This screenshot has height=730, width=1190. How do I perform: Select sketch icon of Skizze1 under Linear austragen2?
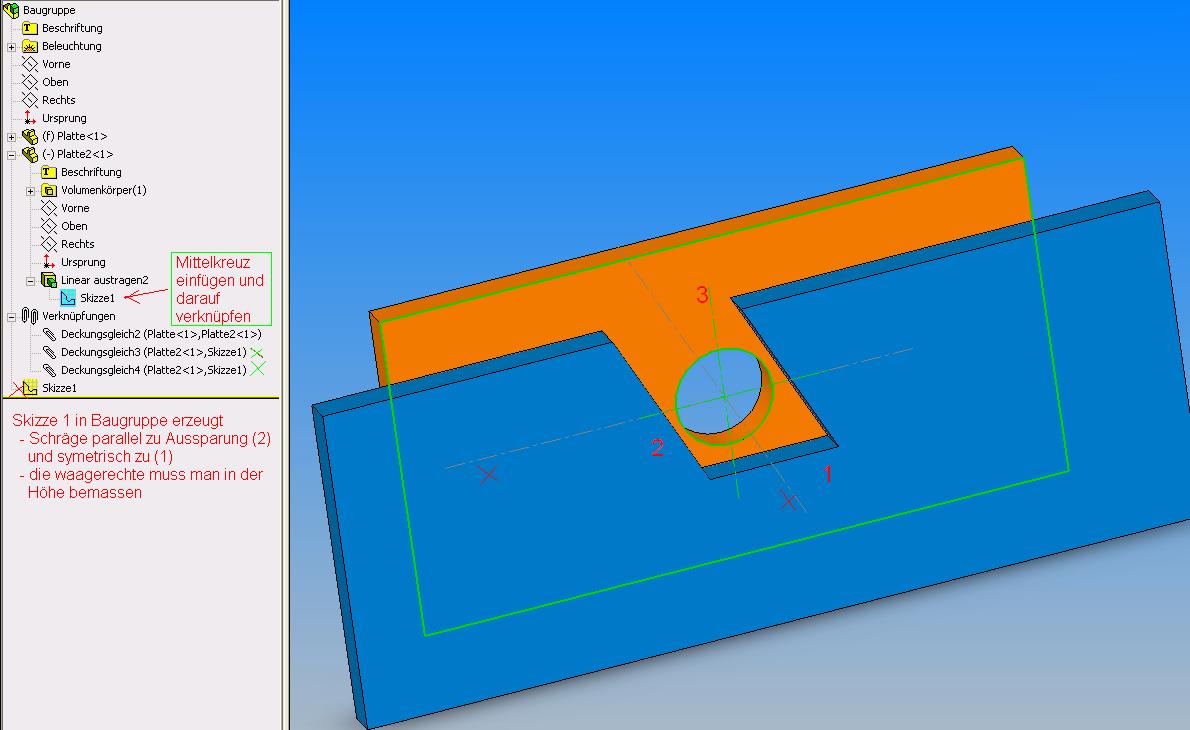68,298
